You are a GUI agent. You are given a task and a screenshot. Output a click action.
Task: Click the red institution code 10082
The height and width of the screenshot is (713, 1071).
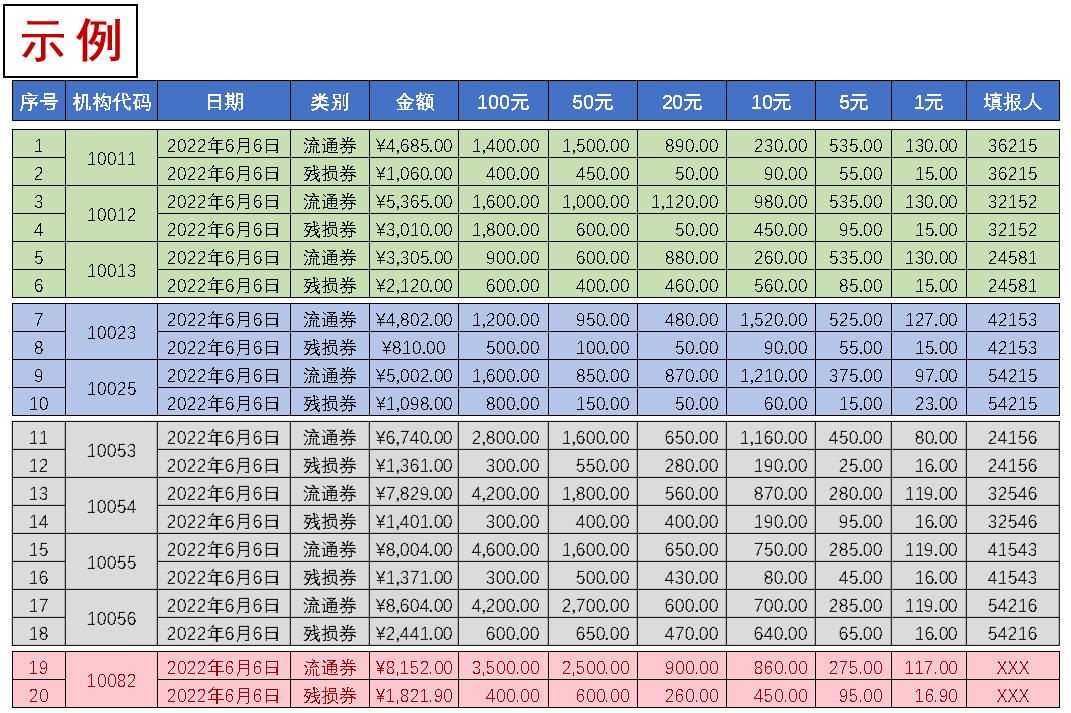coord(112,680)
